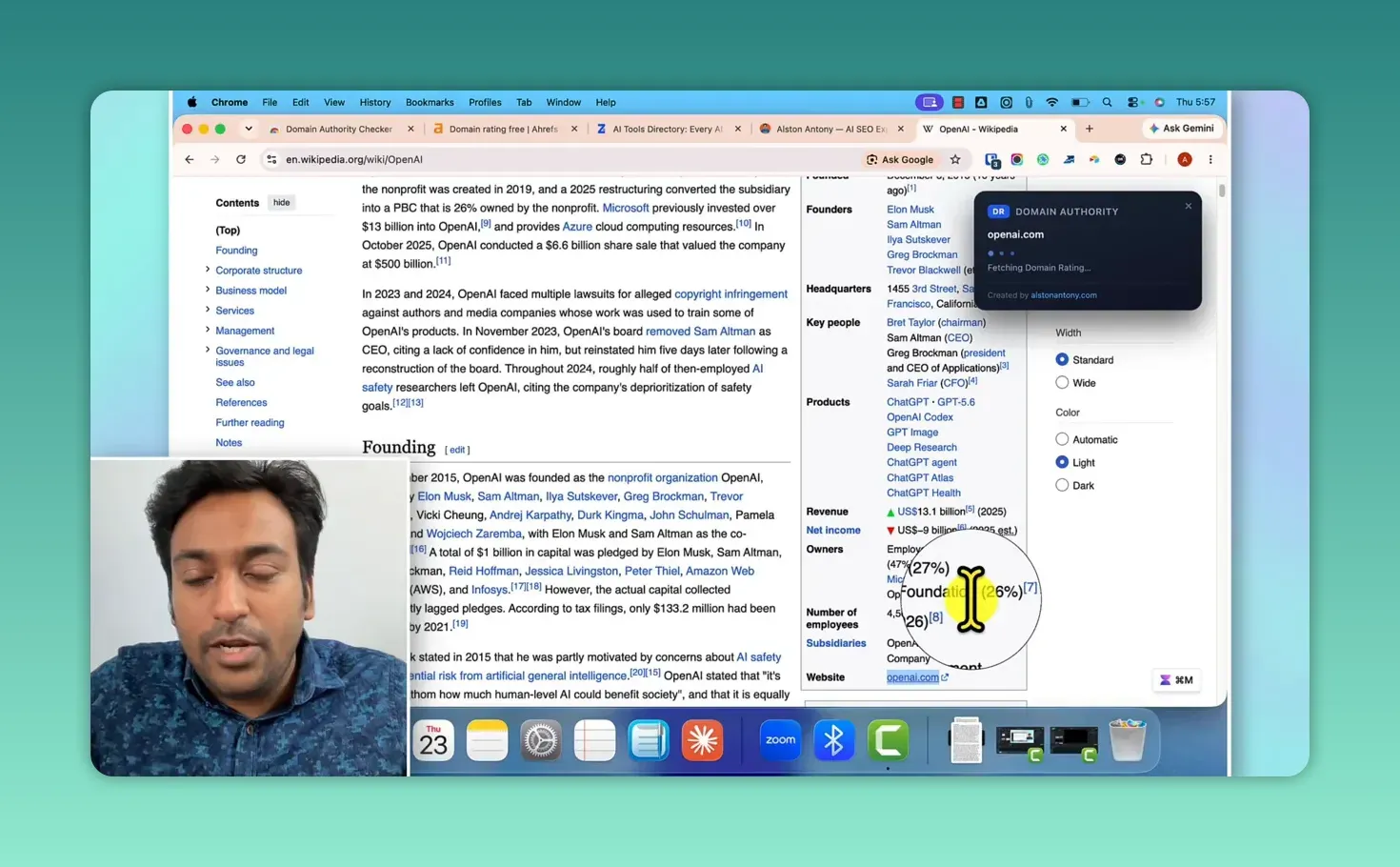1400x867 pixels.
Task: Open the History menu
Action: (375, 102)
